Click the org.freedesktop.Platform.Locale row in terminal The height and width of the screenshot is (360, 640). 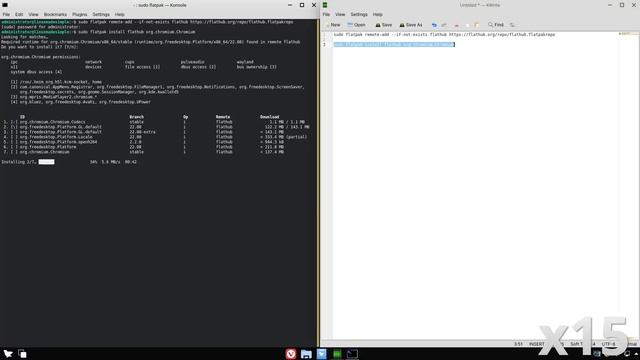coord(154,137)
